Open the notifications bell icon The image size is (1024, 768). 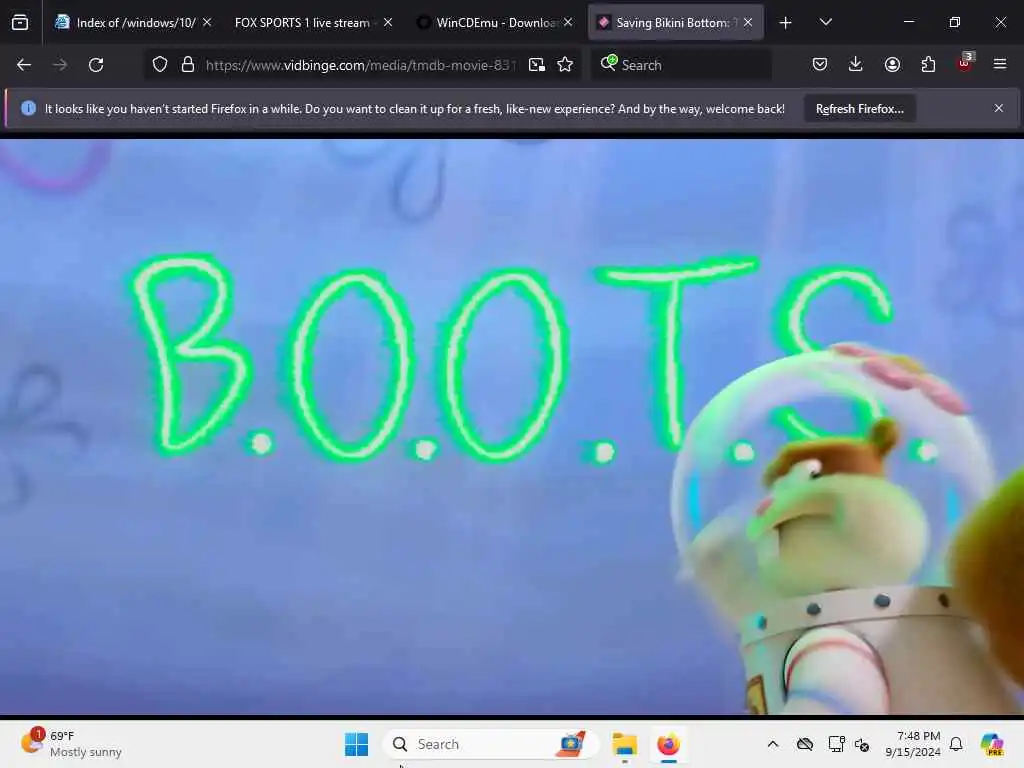click(956, 744)
